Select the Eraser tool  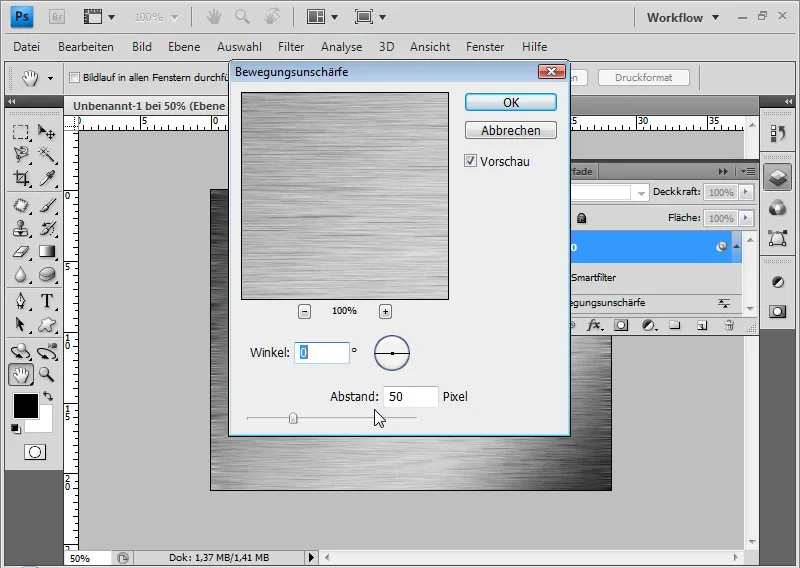coord(20,251)
